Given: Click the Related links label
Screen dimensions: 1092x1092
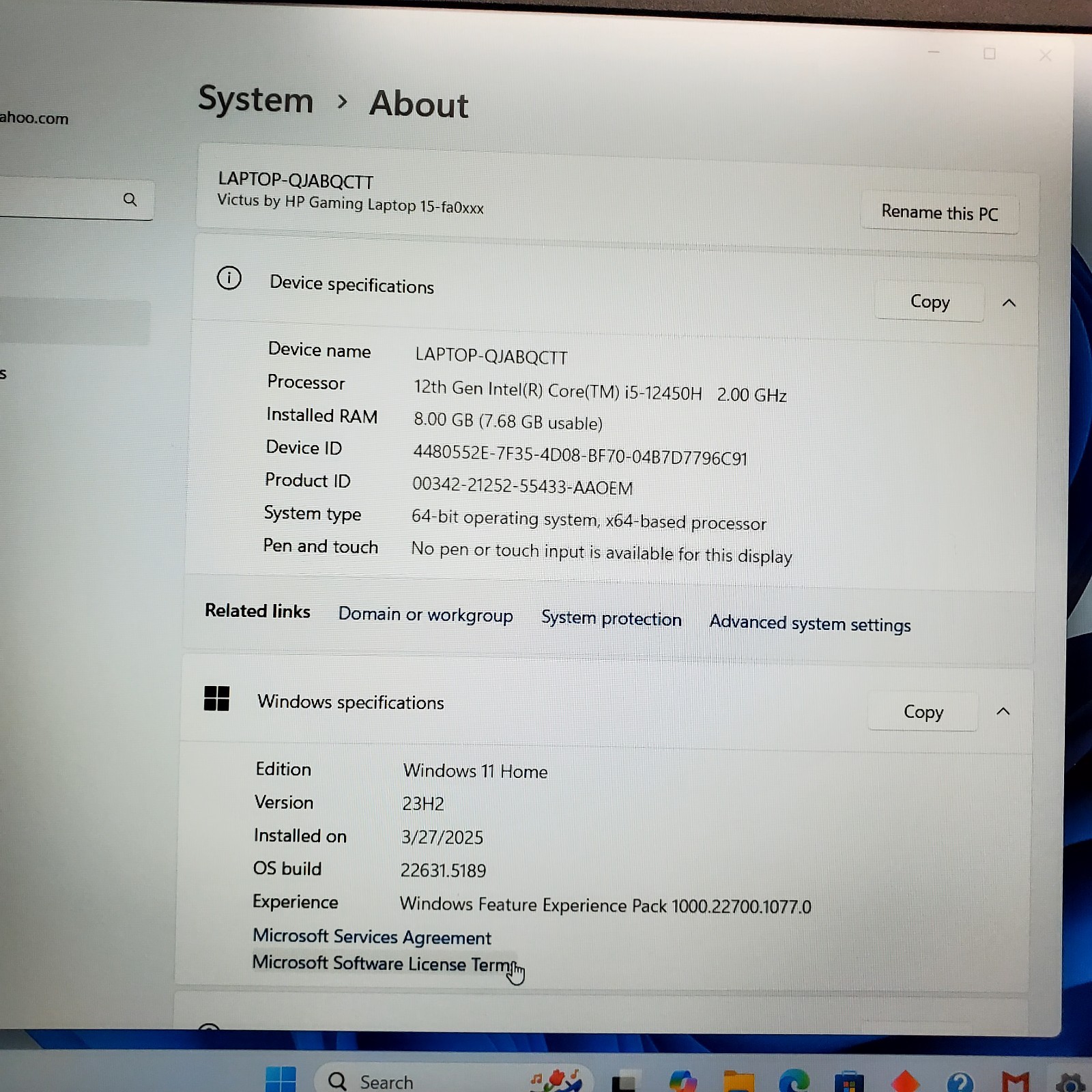Looking at the screenshot, I should pyautogui.click(x=257, y=611).
